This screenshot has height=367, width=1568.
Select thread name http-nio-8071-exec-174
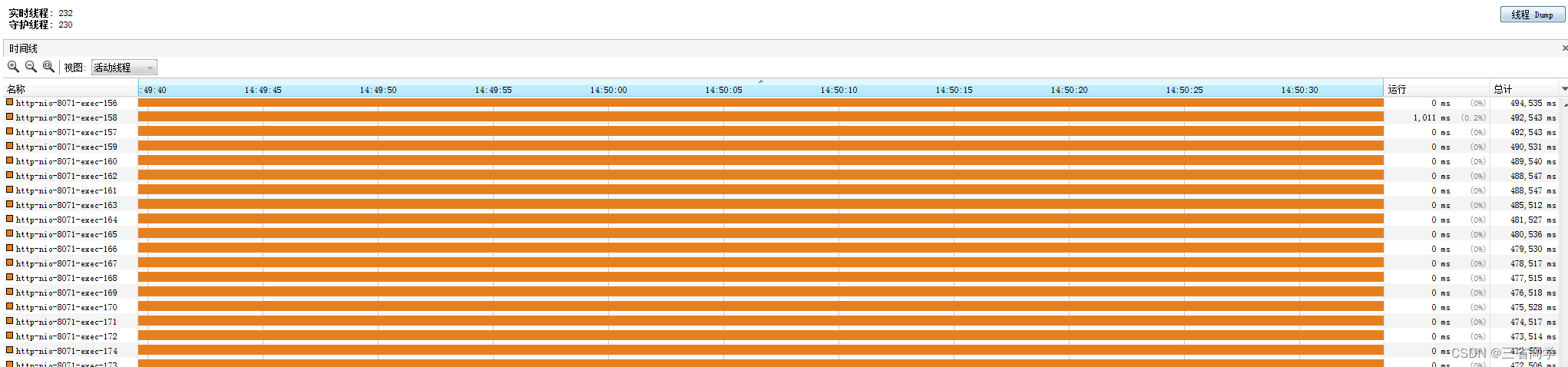click(67, 351)
